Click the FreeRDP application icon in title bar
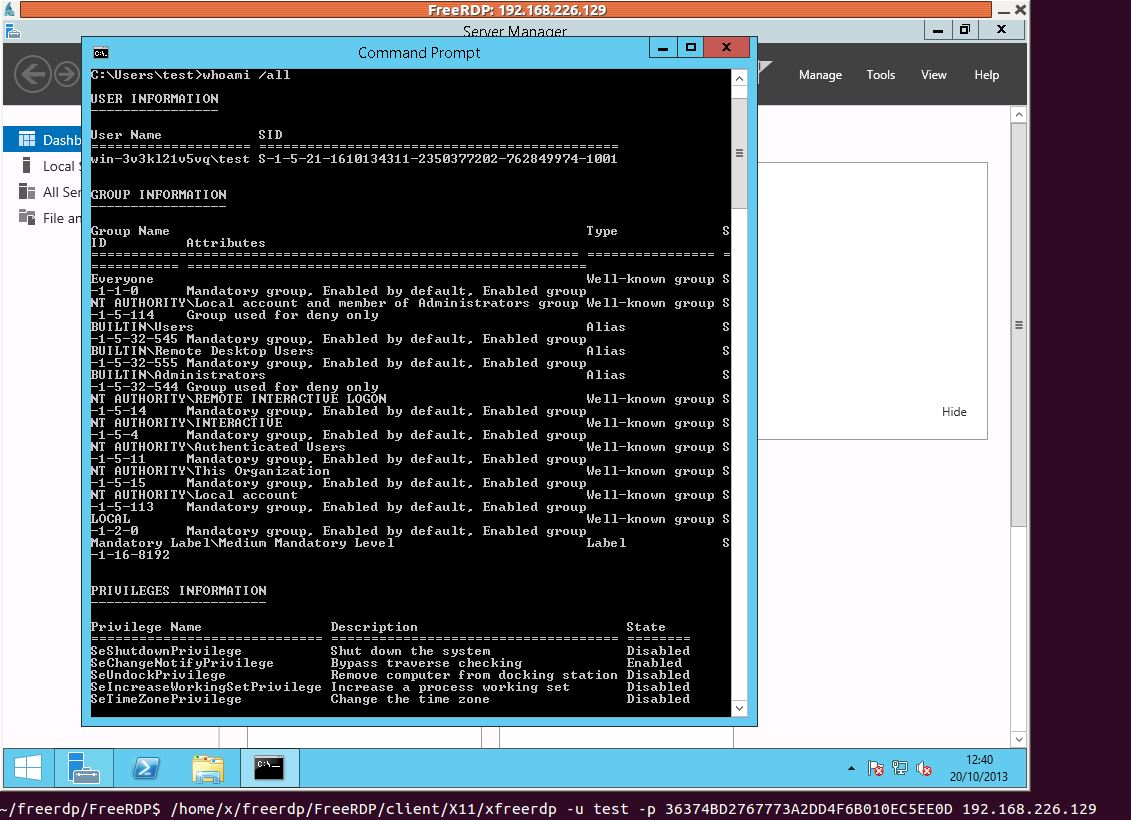The width and height of the screenshot is (1131, 820). pyautogui.click(x=9, y=9)
